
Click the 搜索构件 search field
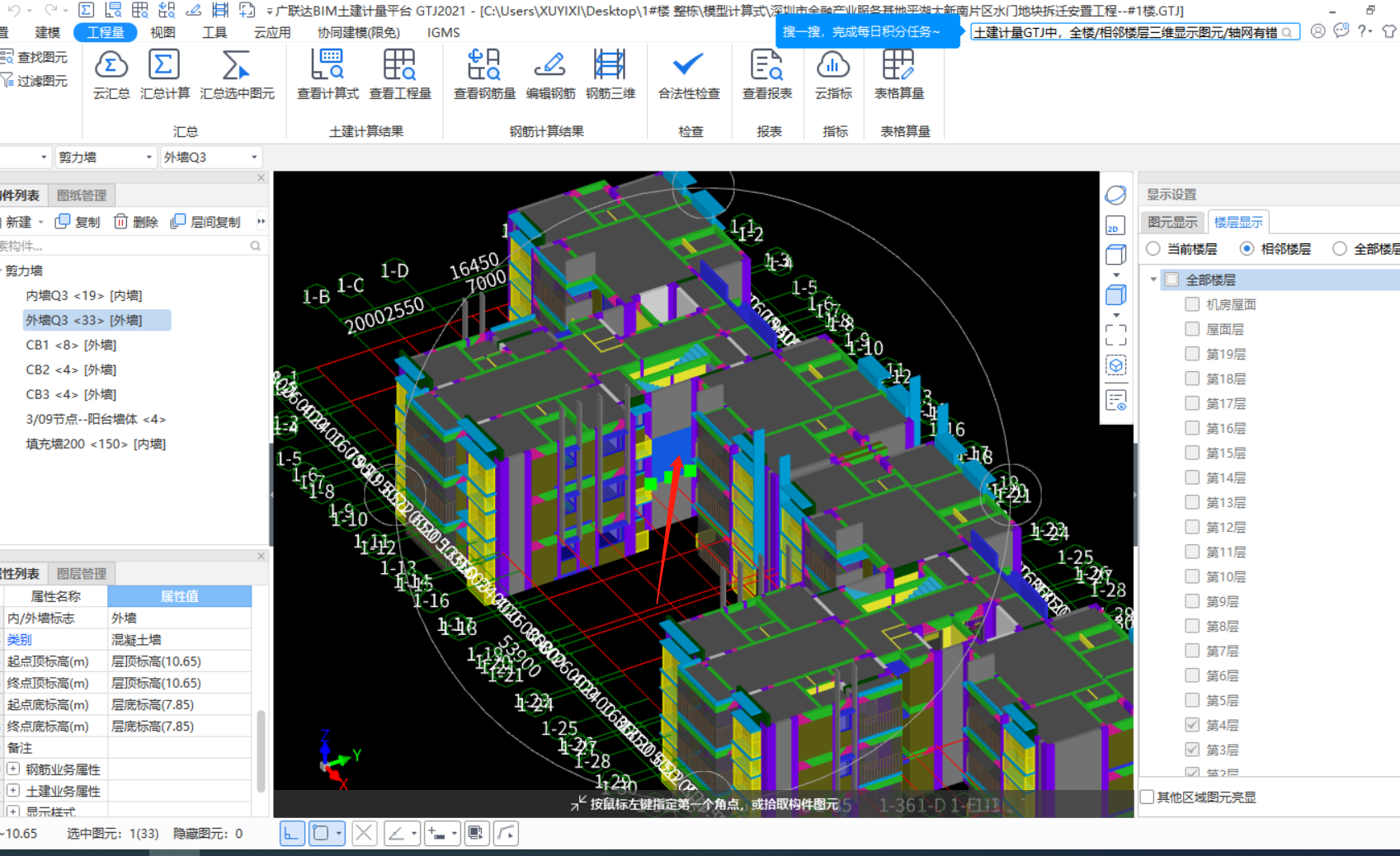[x=130, y=246]
